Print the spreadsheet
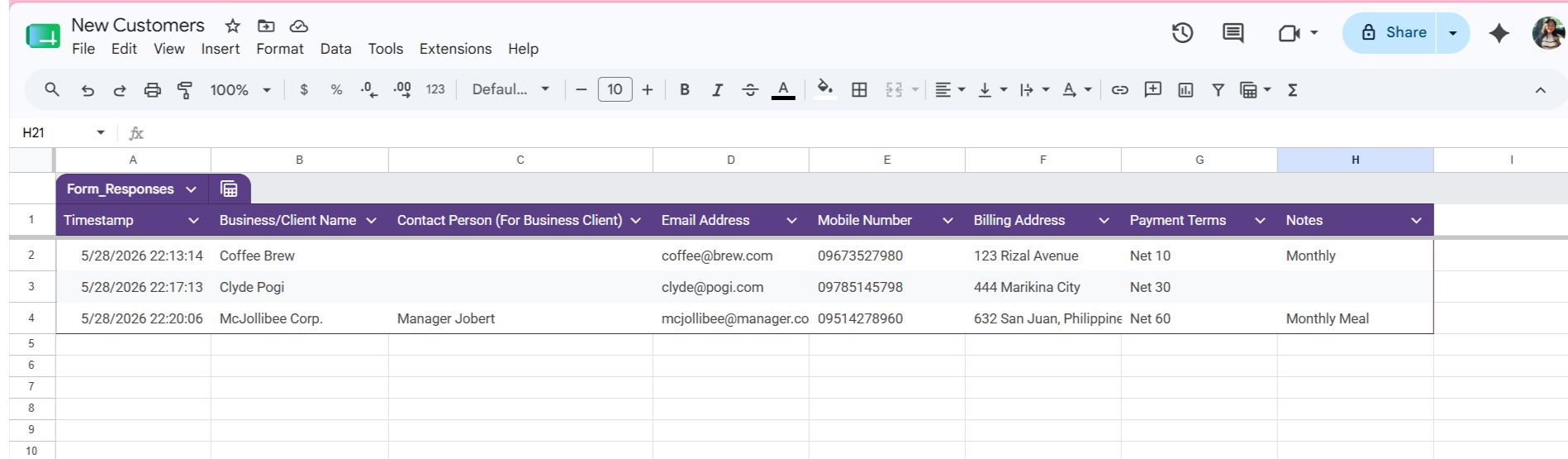 point(152,90)
